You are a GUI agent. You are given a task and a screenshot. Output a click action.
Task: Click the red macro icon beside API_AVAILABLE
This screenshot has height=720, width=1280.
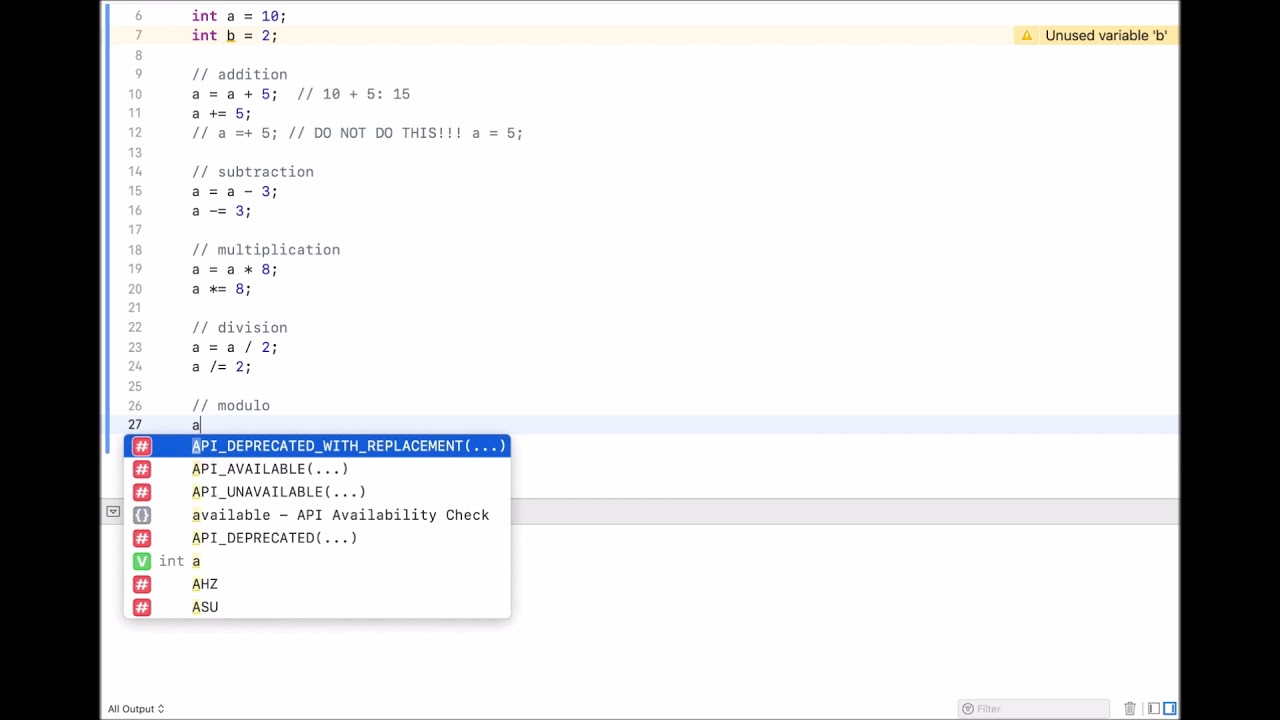(142, 469)
